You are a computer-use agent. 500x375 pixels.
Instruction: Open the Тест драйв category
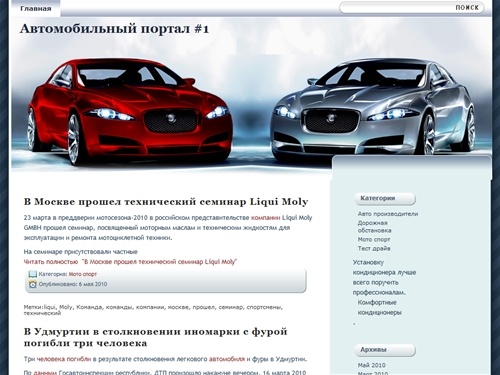[x=374, y=248]
